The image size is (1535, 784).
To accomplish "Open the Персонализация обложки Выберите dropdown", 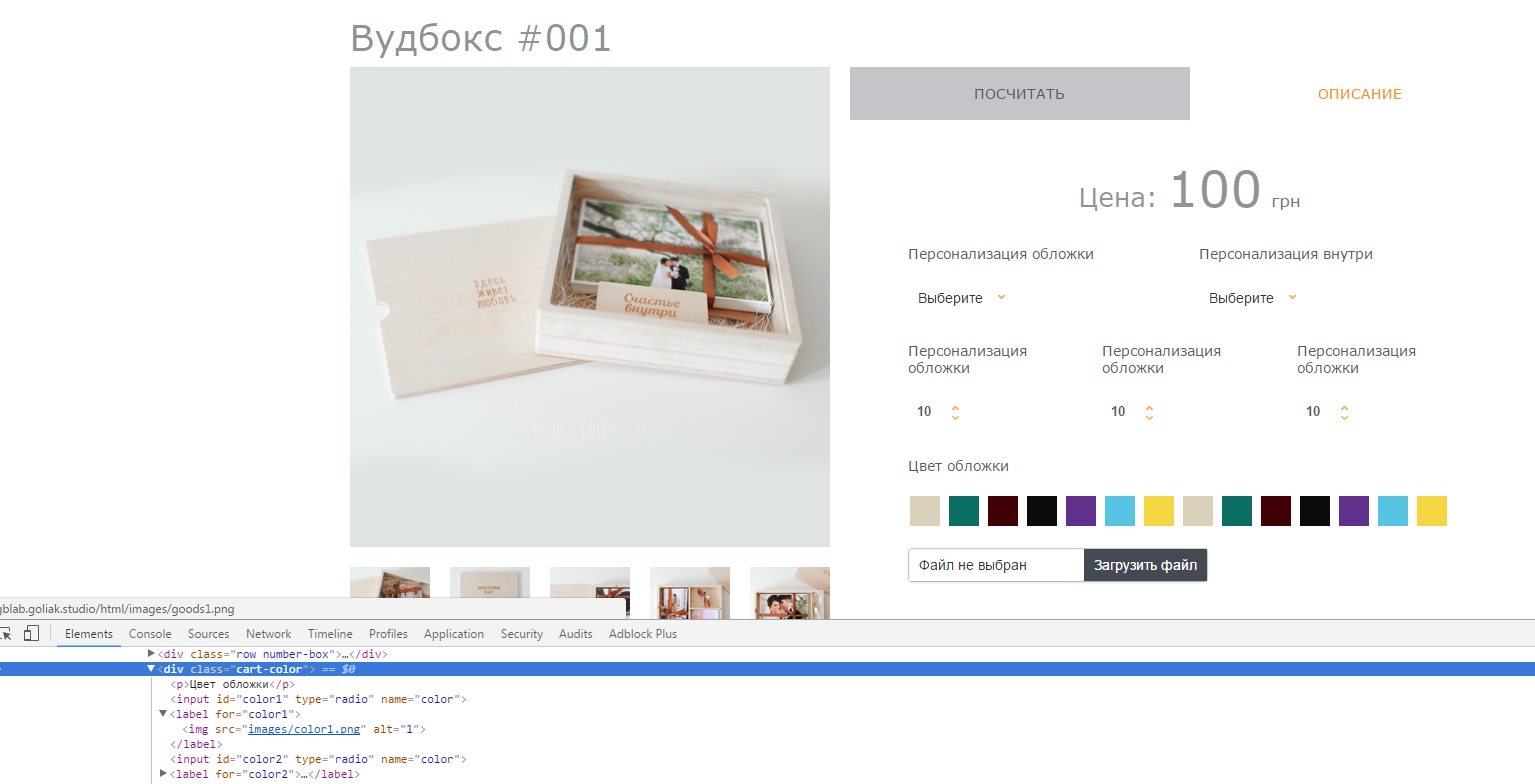I will click(x=961, y=298).
